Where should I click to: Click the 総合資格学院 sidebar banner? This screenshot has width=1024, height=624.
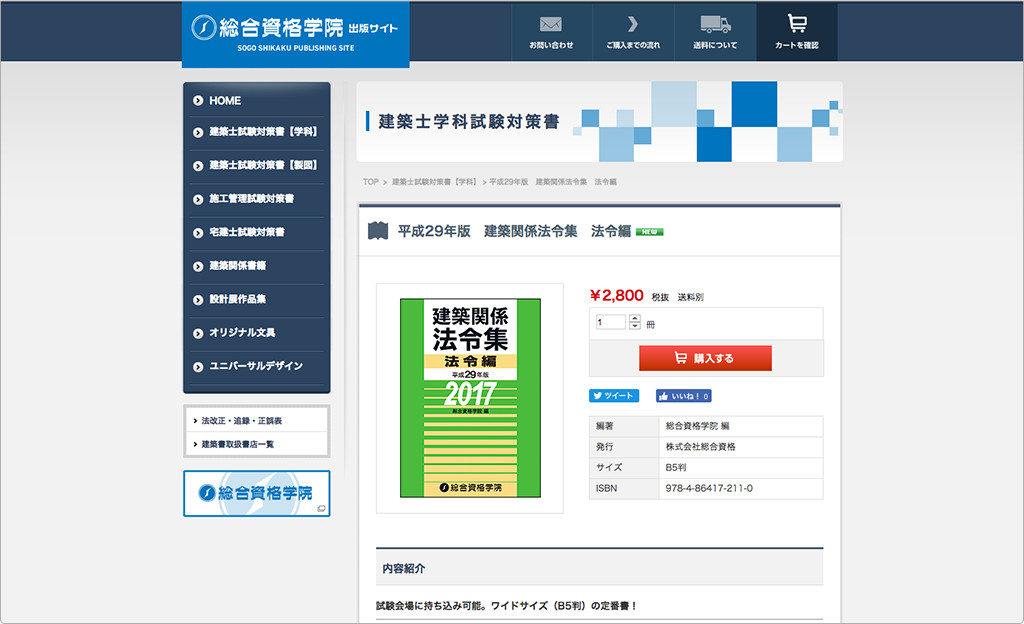pyautogui.click(x=256, y=493)
